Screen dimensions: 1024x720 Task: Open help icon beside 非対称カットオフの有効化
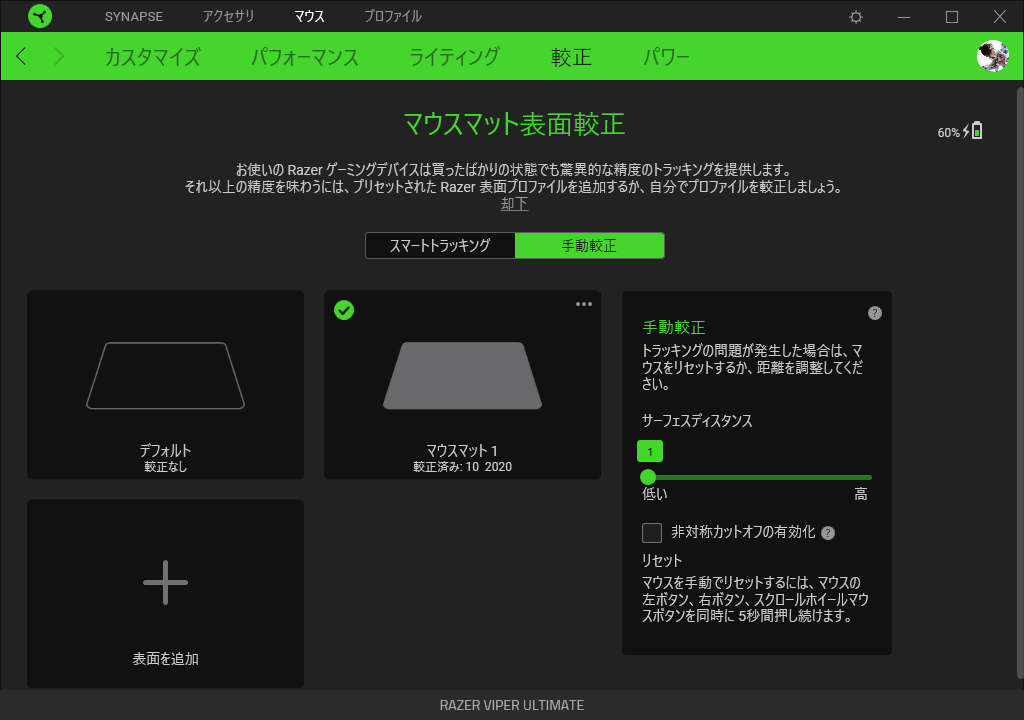tap(827, 533)
